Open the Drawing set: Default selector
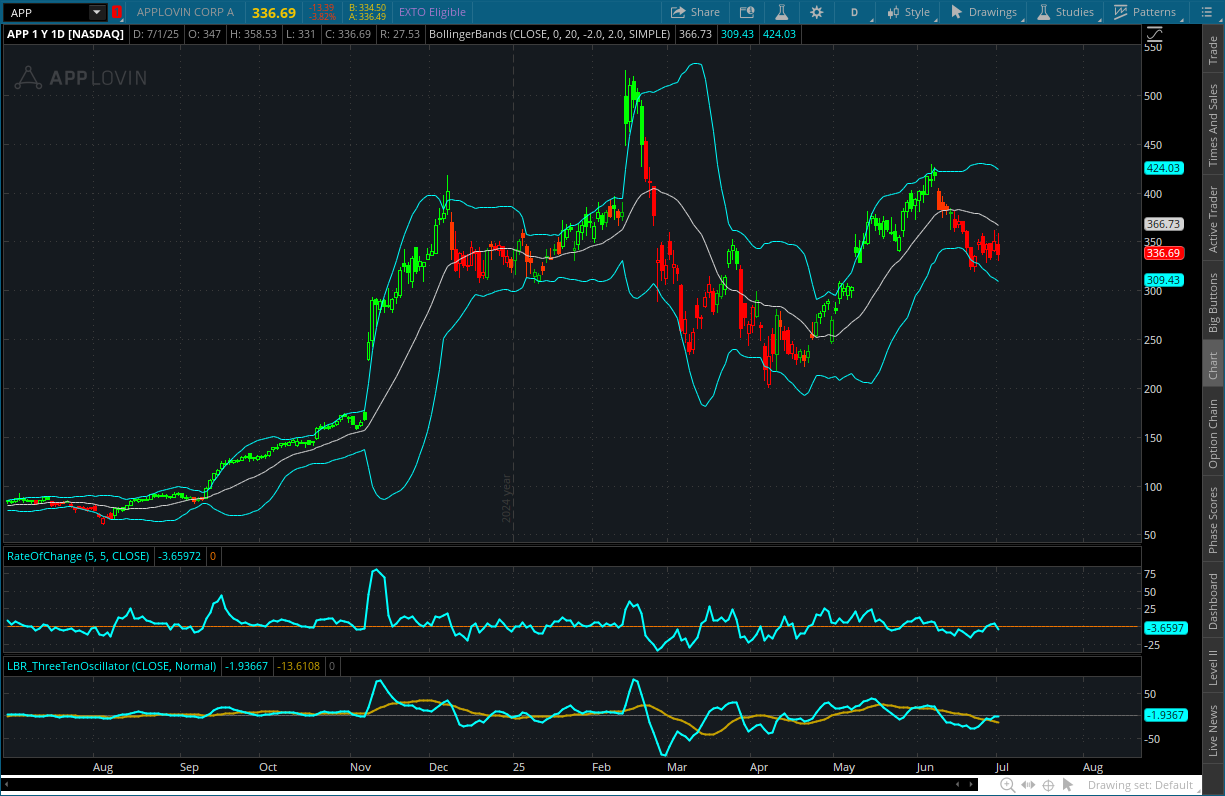Viewport: 1225px width, 796px height. (1142, 785)
